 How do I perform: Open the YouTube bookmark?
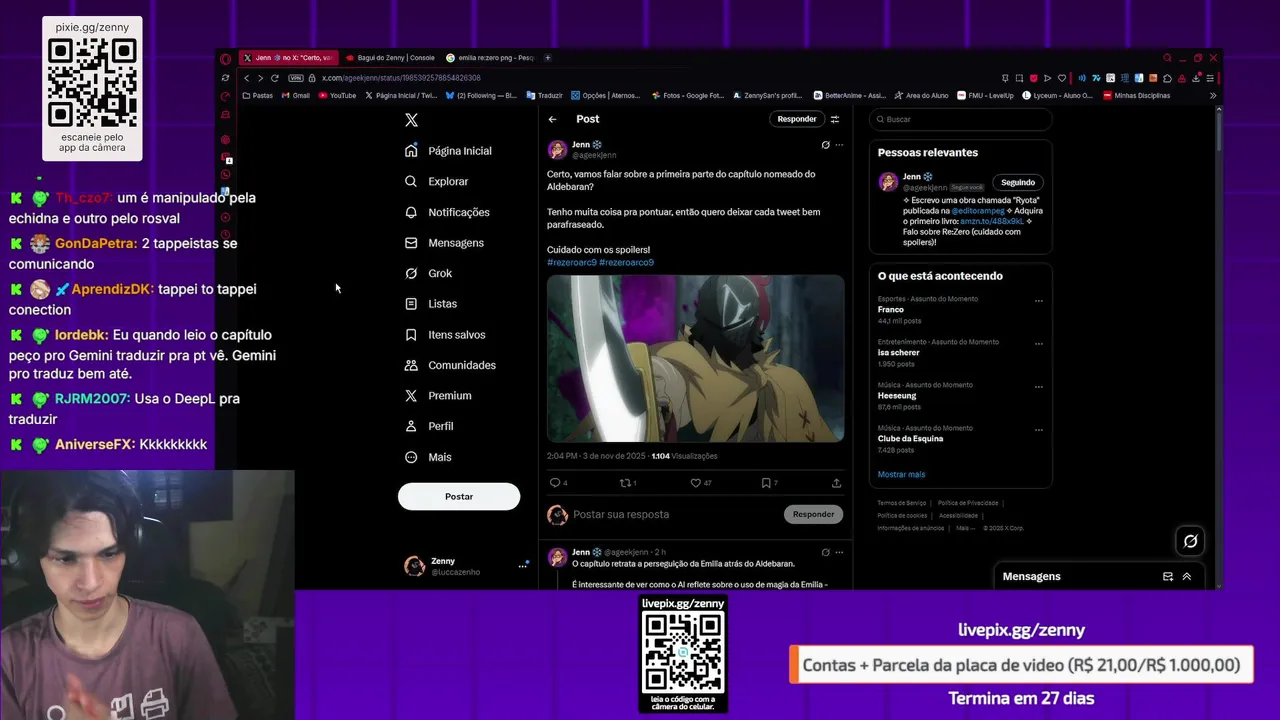tap(338, 96)
